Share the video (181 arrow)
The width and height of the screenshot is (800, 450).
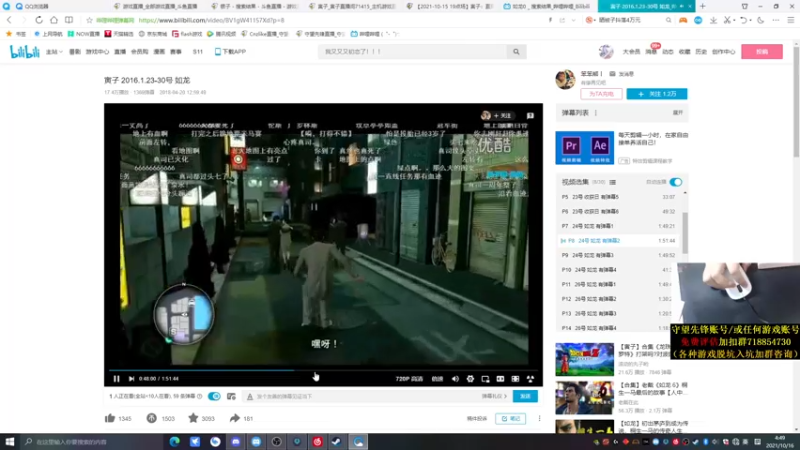click(x=241, y=418)
